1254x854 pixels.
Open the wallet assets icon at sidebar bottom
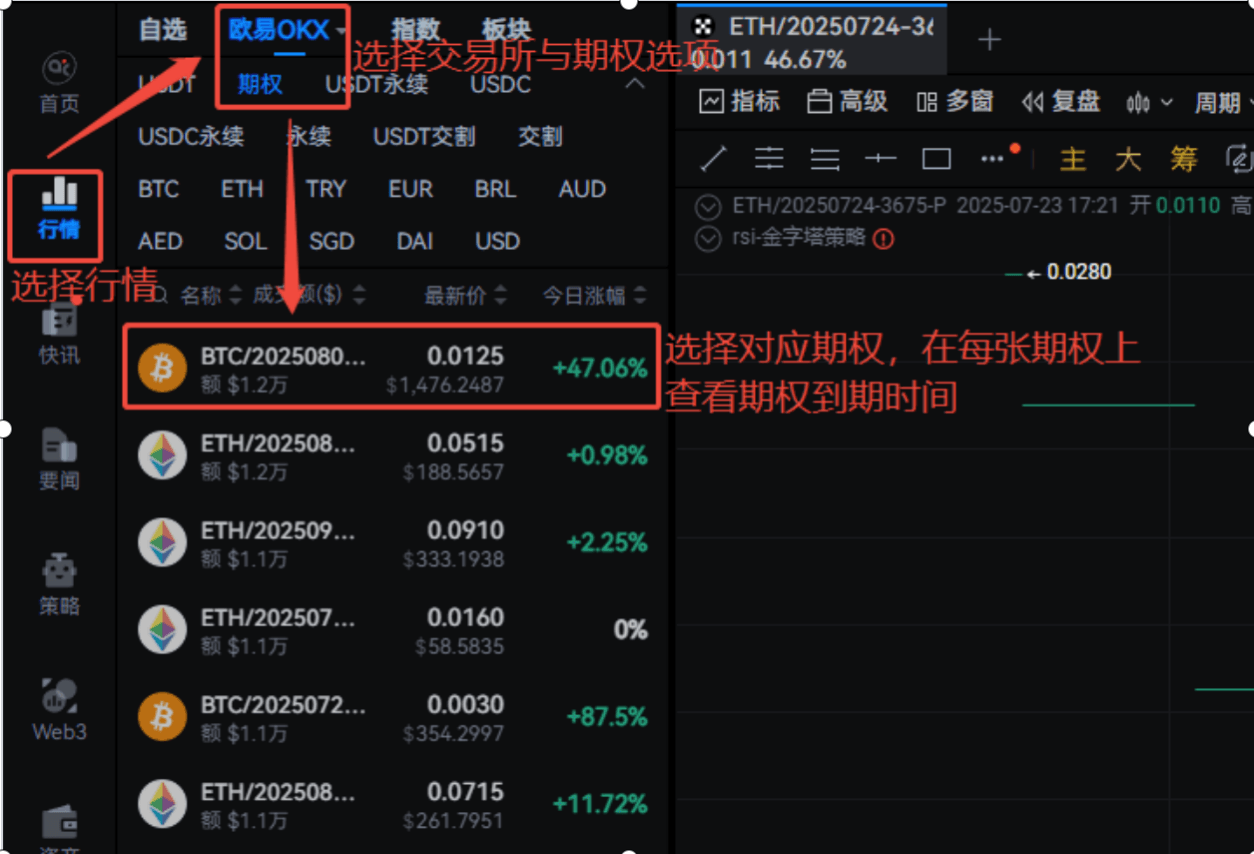pos(59,824)
